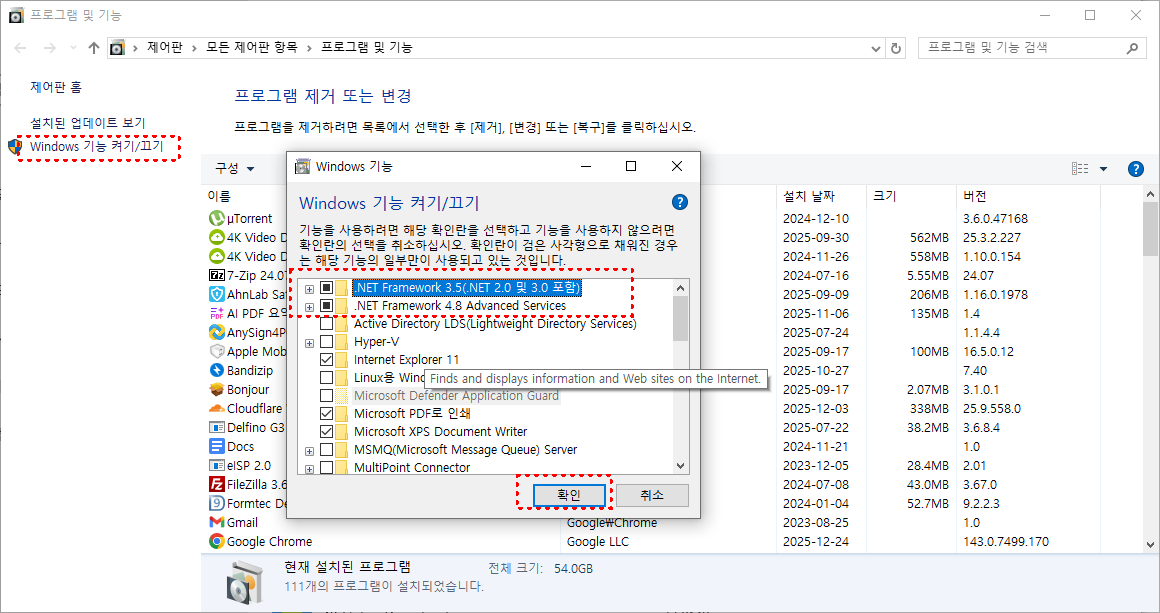Viewport: 1160px width, 613px height.
Task: Open the 구성 dropdown menu
Action: [x=235, y=169]
